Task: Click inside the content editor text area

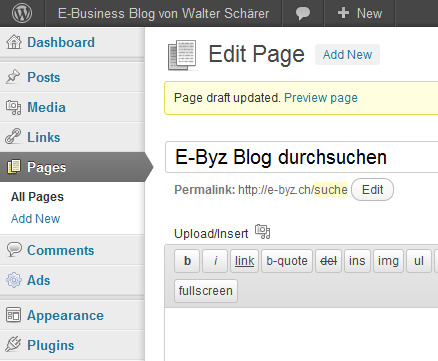Action: coord(301,334)
